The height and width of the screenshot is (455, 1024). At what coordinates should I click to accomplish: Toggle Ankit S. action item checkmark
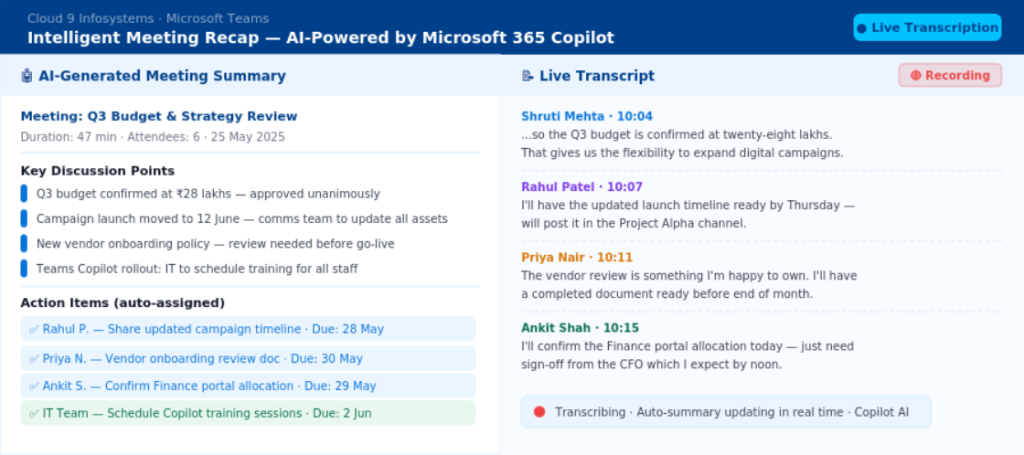[x=34, y=386]
